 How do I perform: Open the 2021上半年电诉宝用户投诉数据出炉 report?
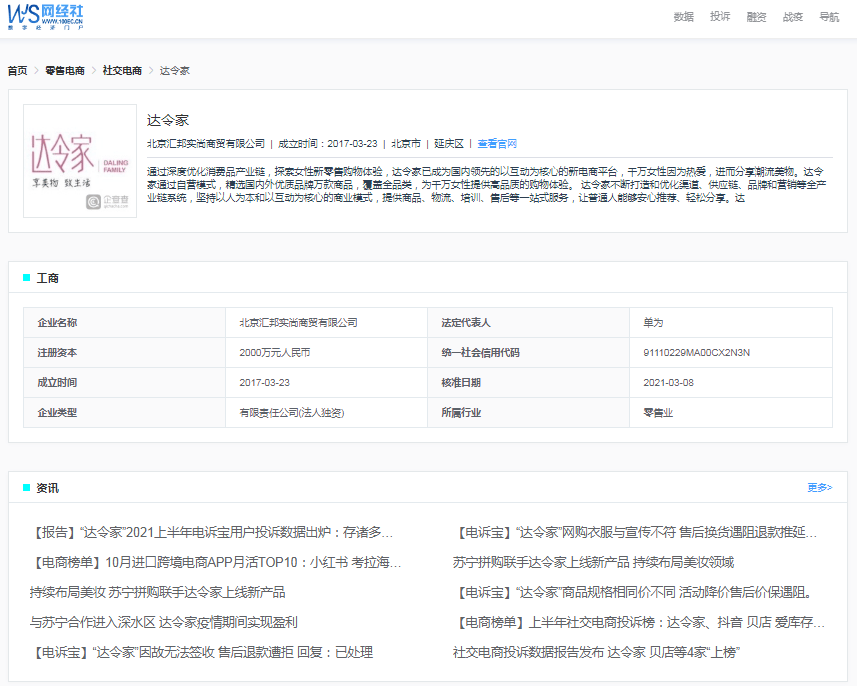pyautogui.click(x=212, y=532)
